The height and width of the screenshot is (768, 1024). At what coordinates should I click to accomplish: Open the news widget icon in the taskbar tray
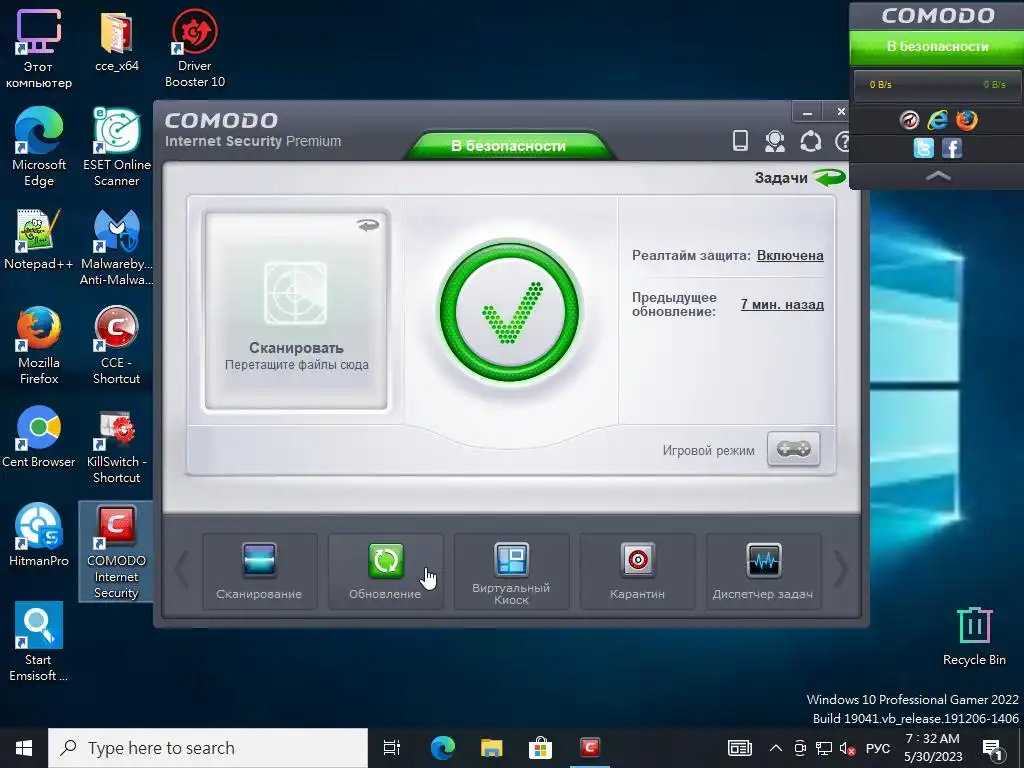point(740,748)
